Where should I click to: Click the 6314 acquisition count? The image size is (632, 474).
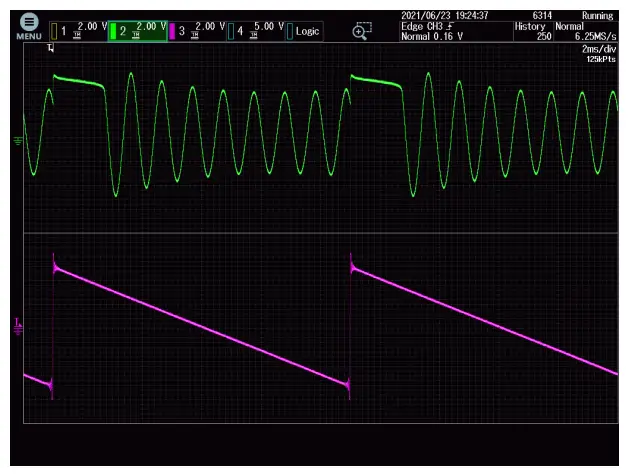[542, 16]
